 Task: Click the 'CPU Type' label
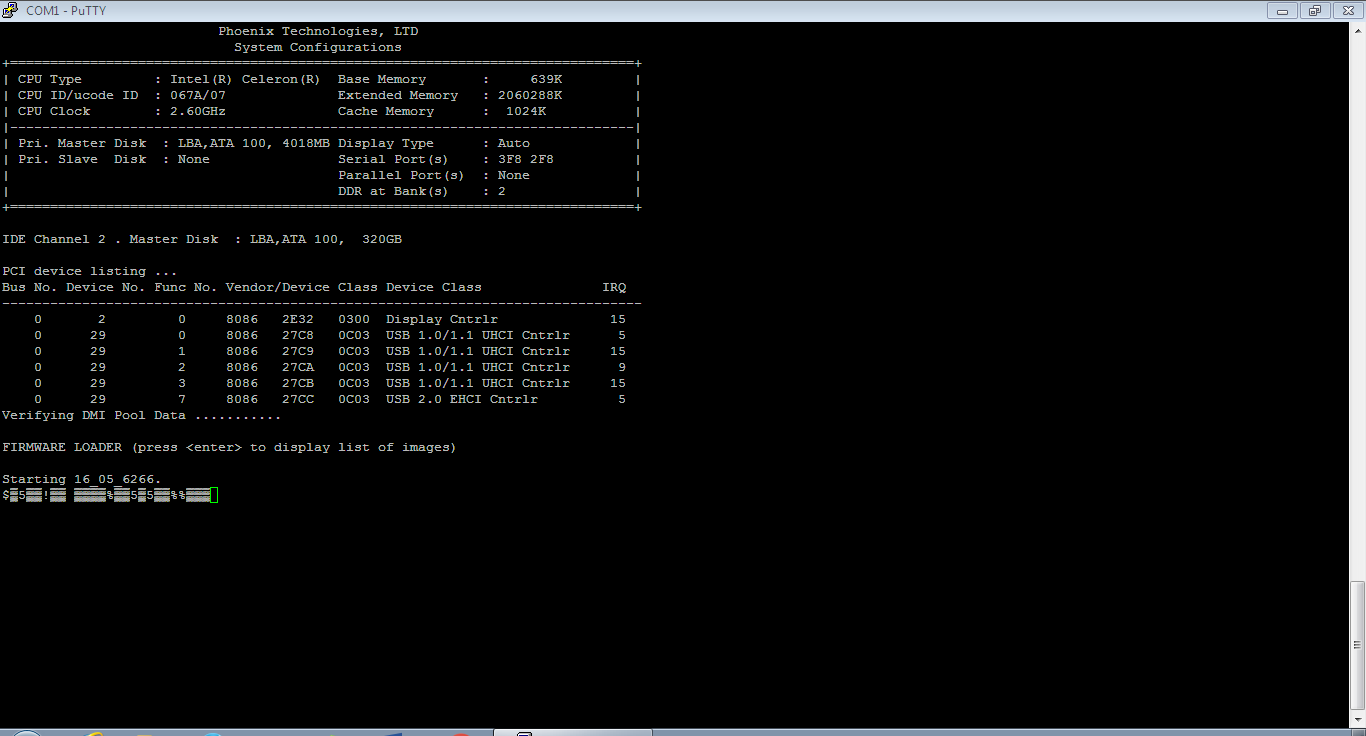point(50,80)
